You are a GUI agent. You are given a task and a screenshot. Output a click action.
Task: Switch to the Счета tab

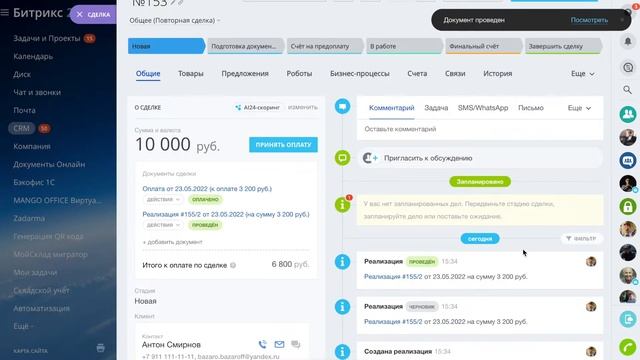(x=417, y=73)
